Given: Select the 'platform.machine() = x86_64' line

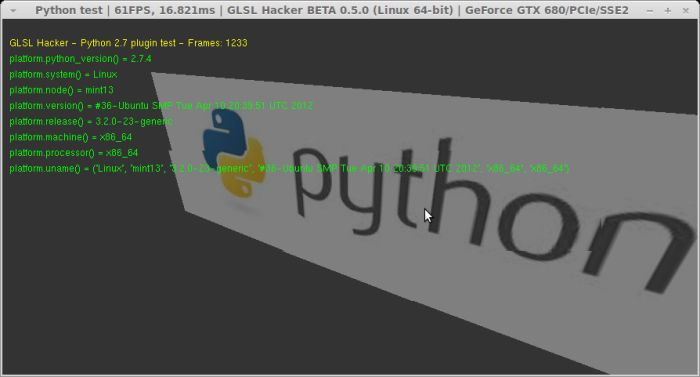Looking at the screenshot, I should (71, 137).
